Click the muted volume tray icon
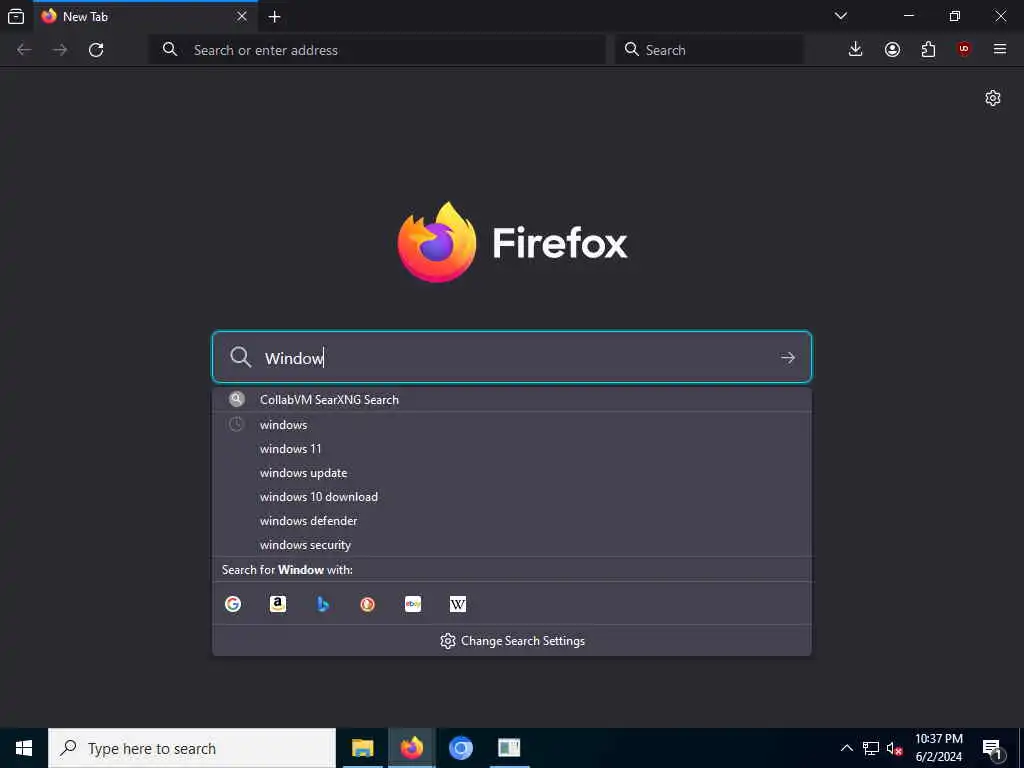The image size is (1024, 768). tap(894, 748)
